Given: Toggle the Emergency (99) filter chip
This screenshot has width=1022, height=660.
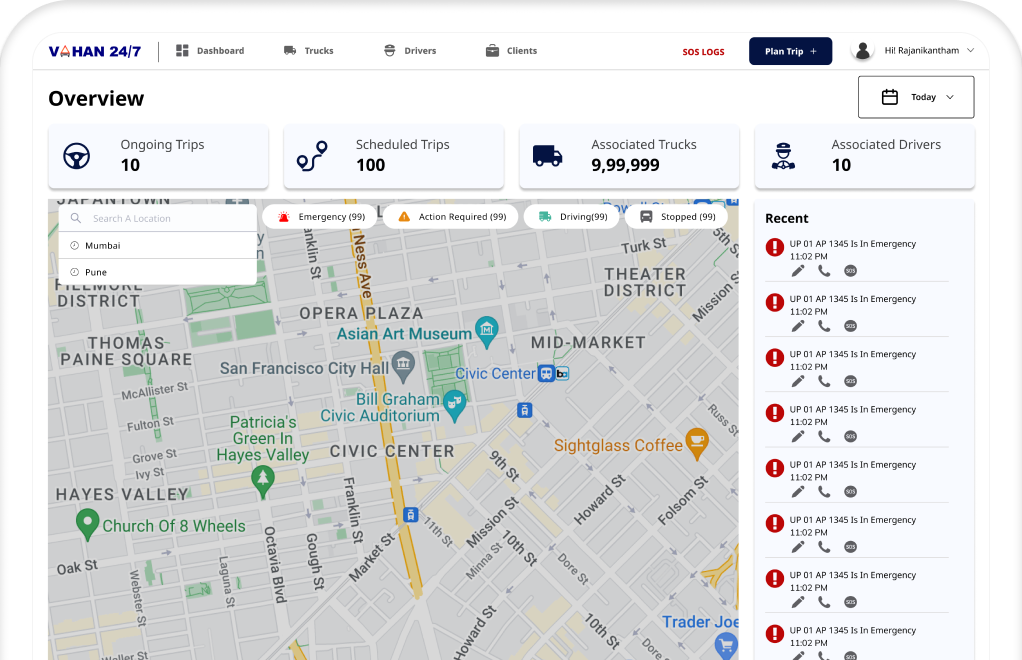Looking at the screenshot, I should tap(321, 217).
